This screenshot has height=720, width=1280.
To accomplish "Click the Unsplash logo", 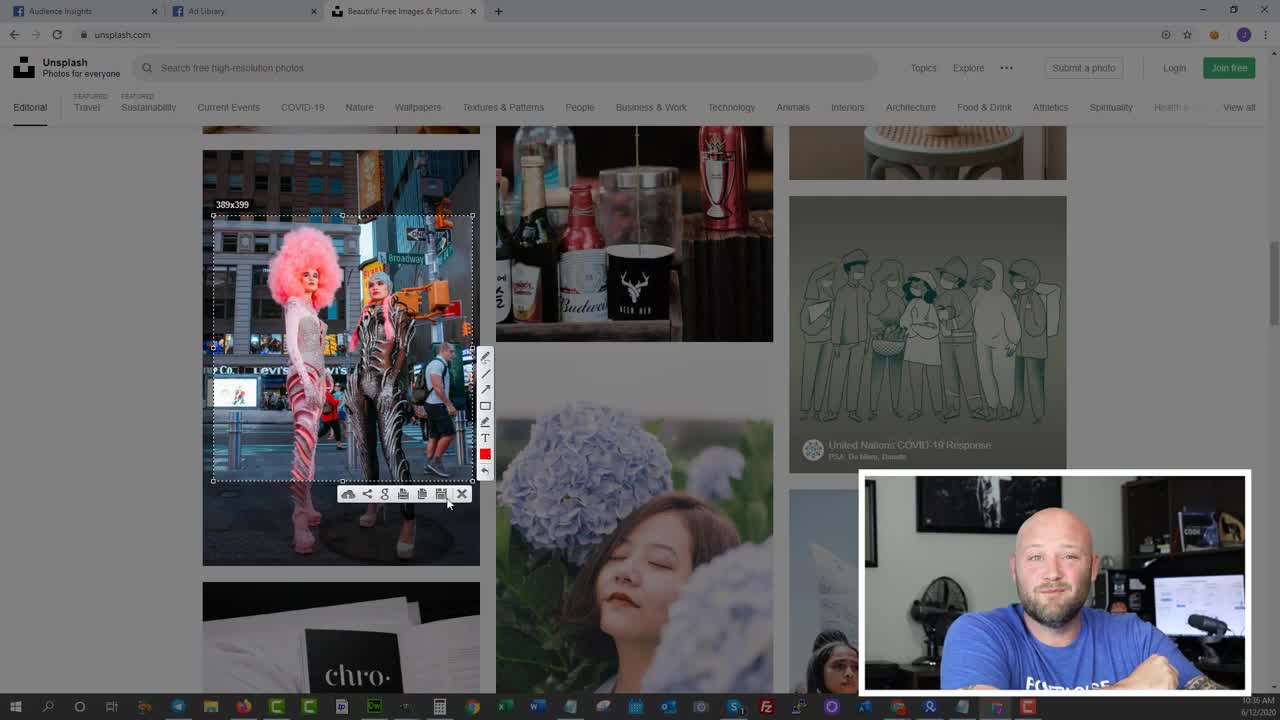I will pyautogui.click(x=23, y=68).
